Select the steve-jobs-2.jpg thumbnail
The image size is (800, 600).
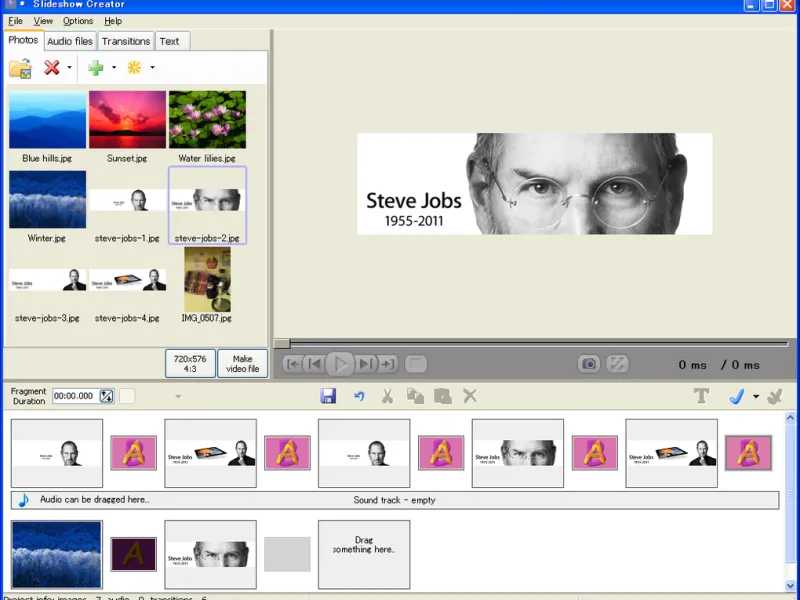click(x=207, y=205)
